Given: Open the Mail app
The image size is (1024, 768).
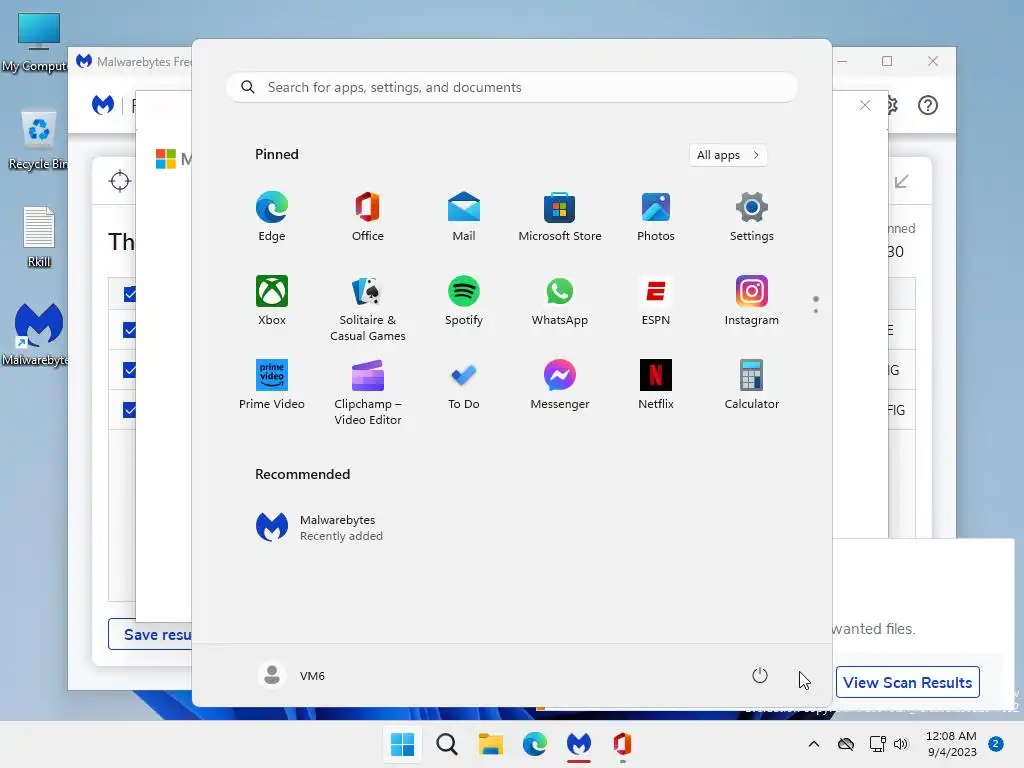Looking at the screenshot, I should [464, 217].
